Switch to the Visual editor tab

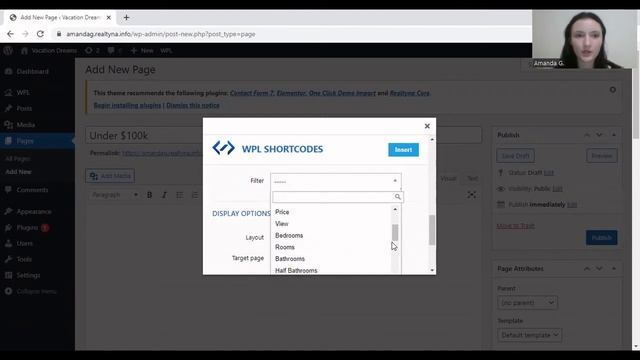[448, 179]
